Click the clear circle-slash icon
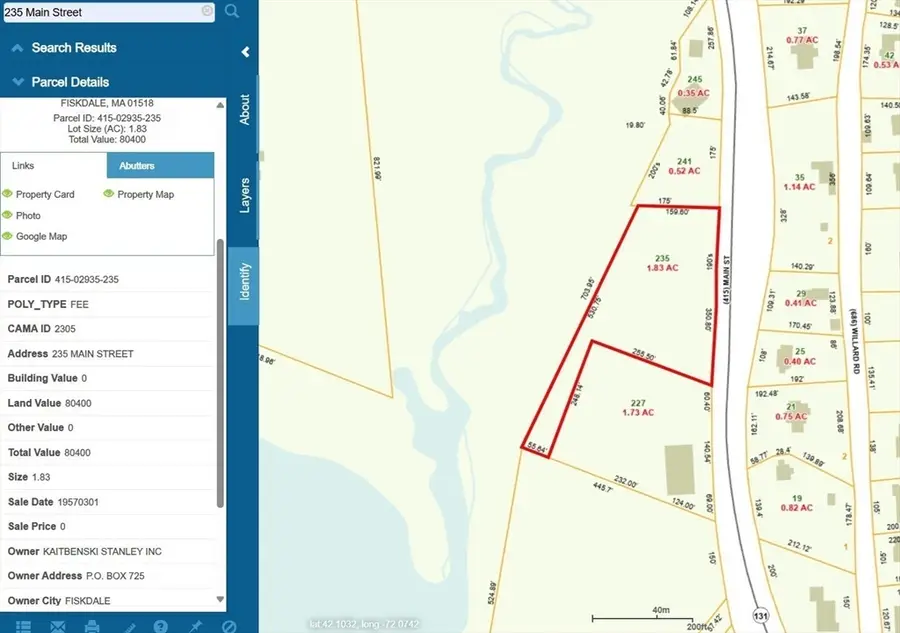Viewport: 900px width, 633px height. click(x=229, y=626)
